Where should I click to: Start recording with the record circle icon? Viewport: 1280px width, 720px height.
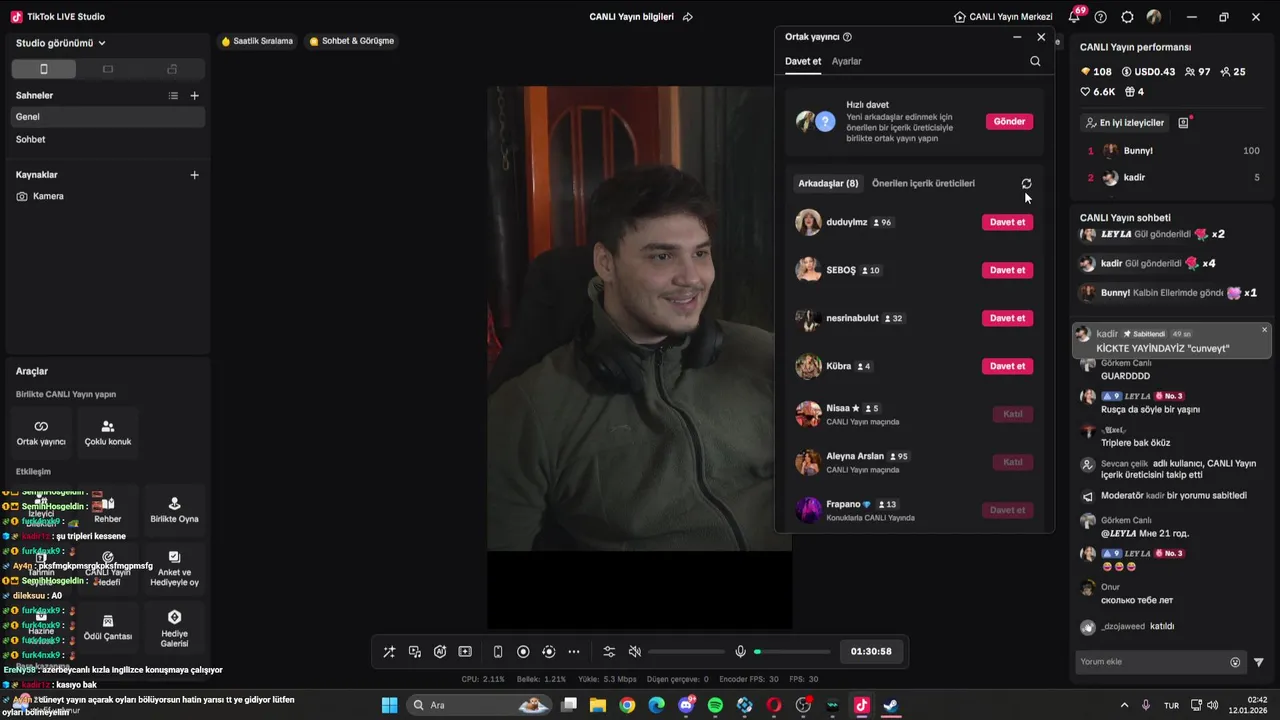523,651
